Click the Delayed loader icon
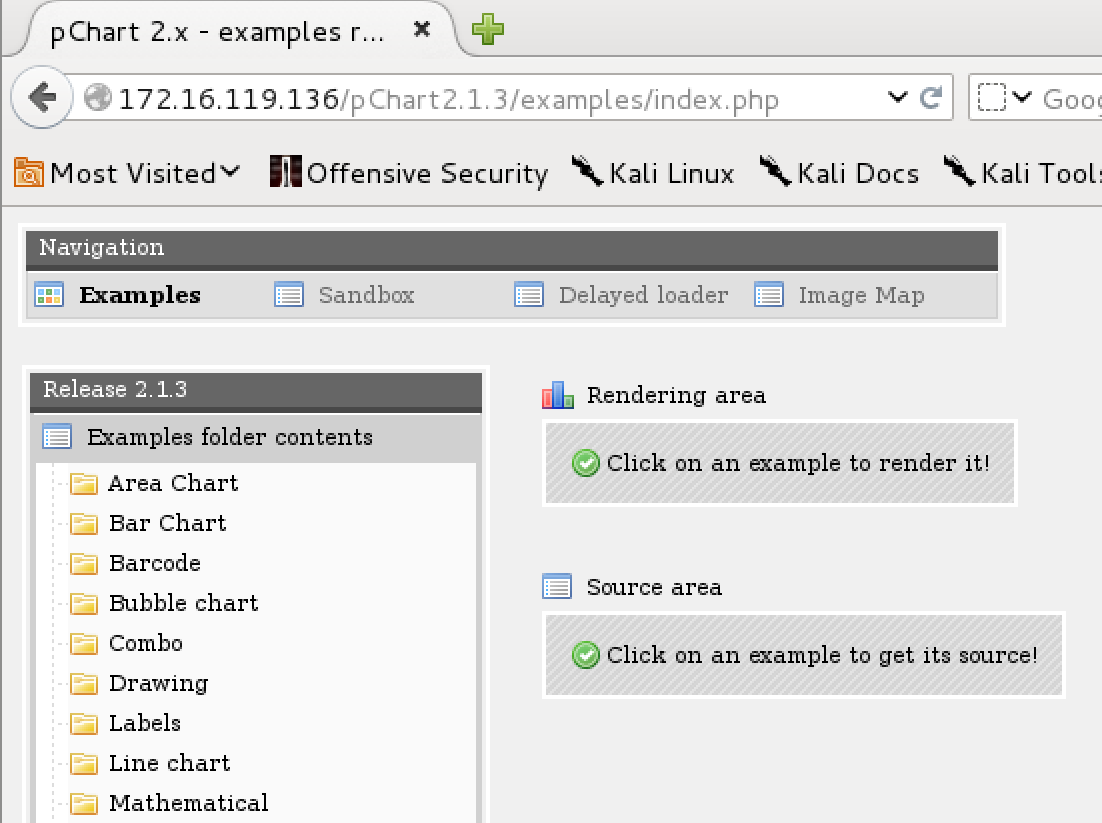Image resolution: width=1102 pixels, height=823 pixels. coord(529,295)
